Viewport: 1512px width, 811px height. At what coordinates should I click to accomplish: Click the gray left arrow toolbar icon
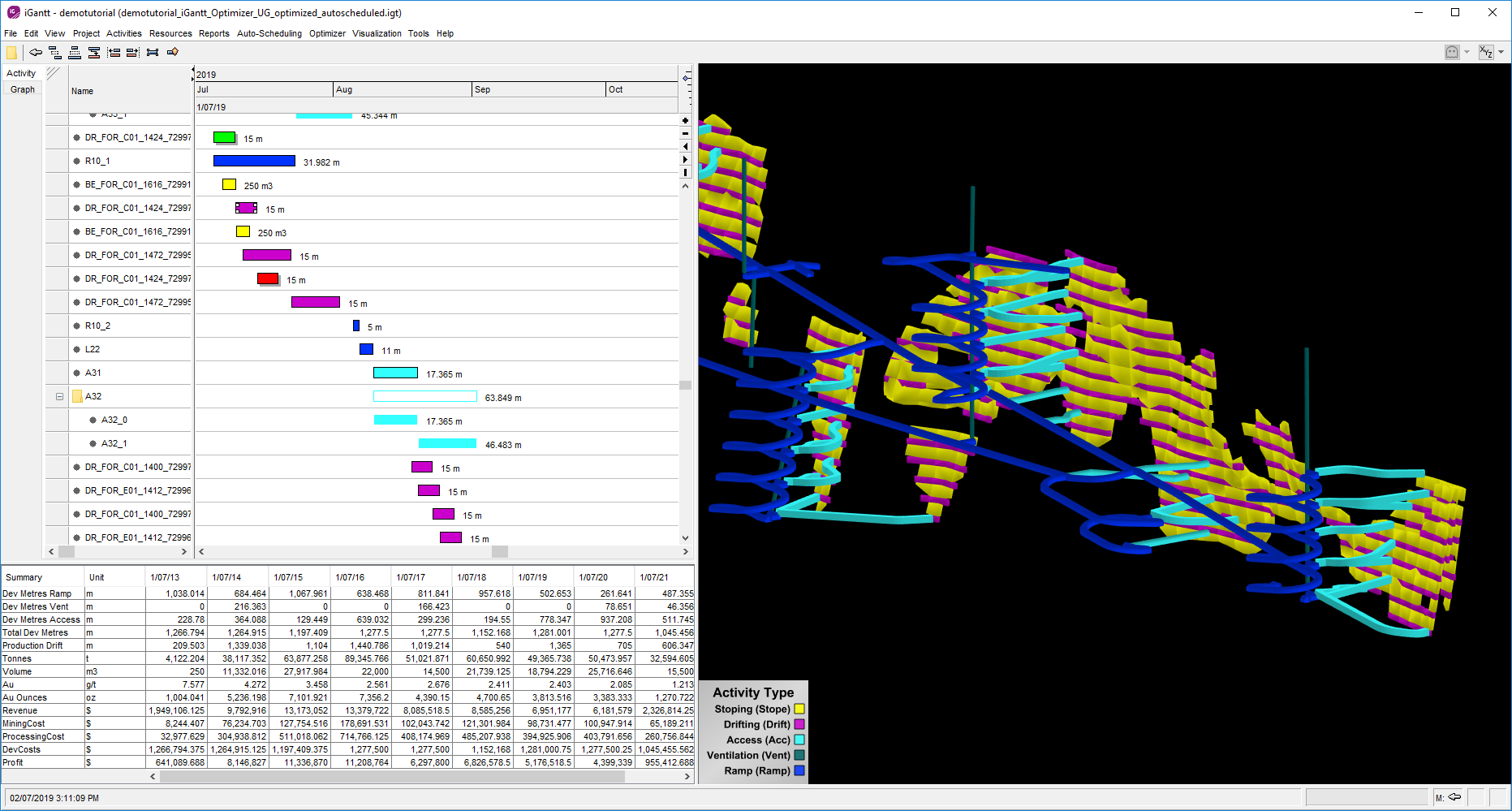click(x=36, y=53)
